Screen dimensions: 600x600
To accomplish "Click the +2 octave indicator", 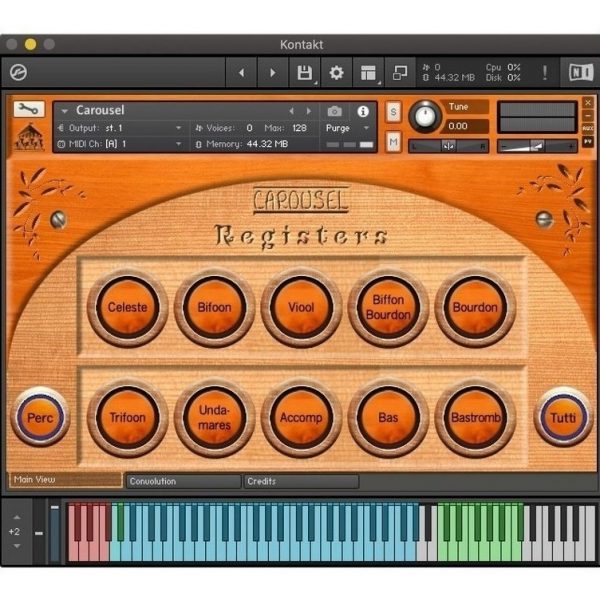I will coord(15,532).
